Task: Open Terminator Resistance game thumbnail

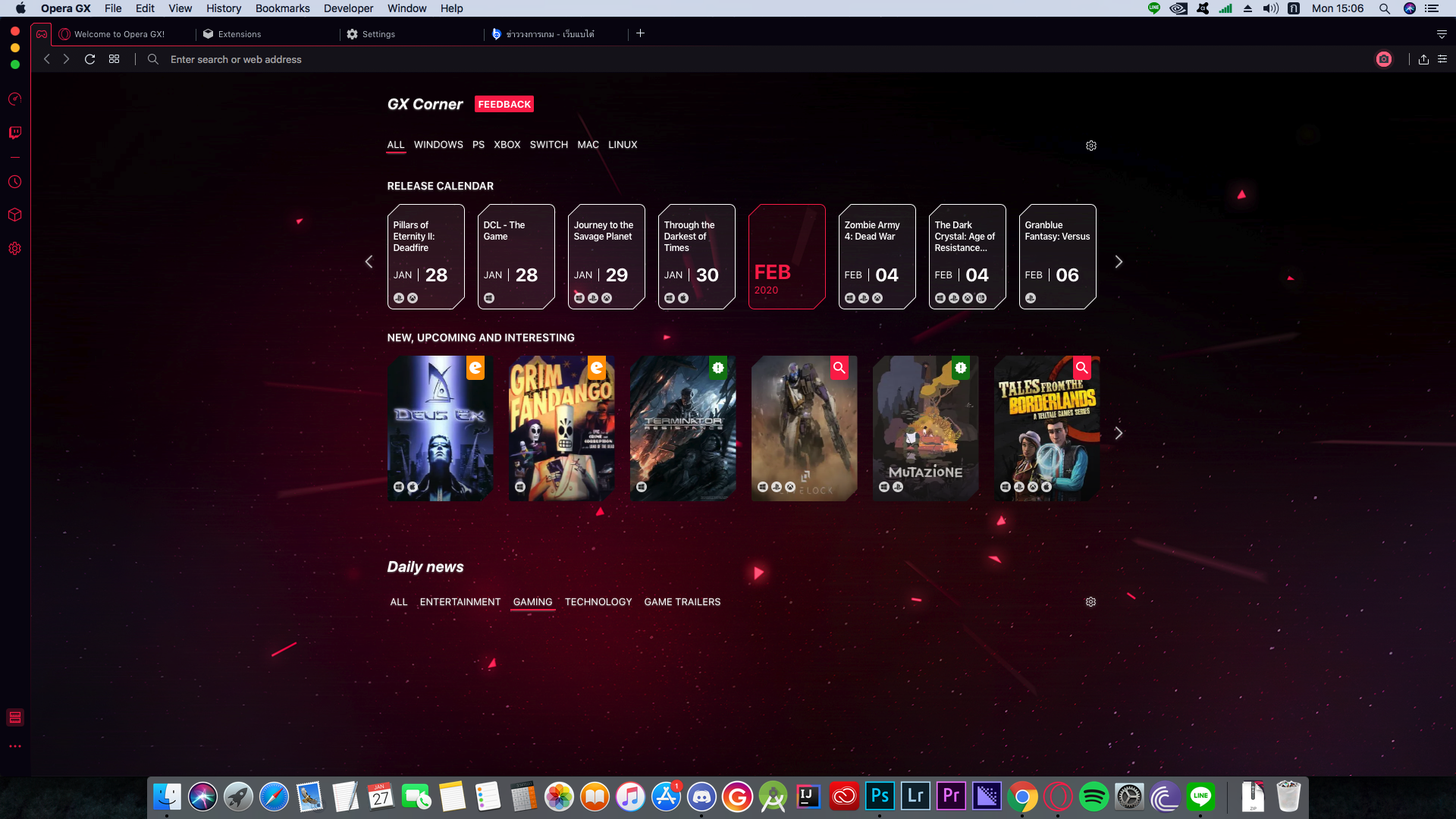Action: [x=682, y=428]
